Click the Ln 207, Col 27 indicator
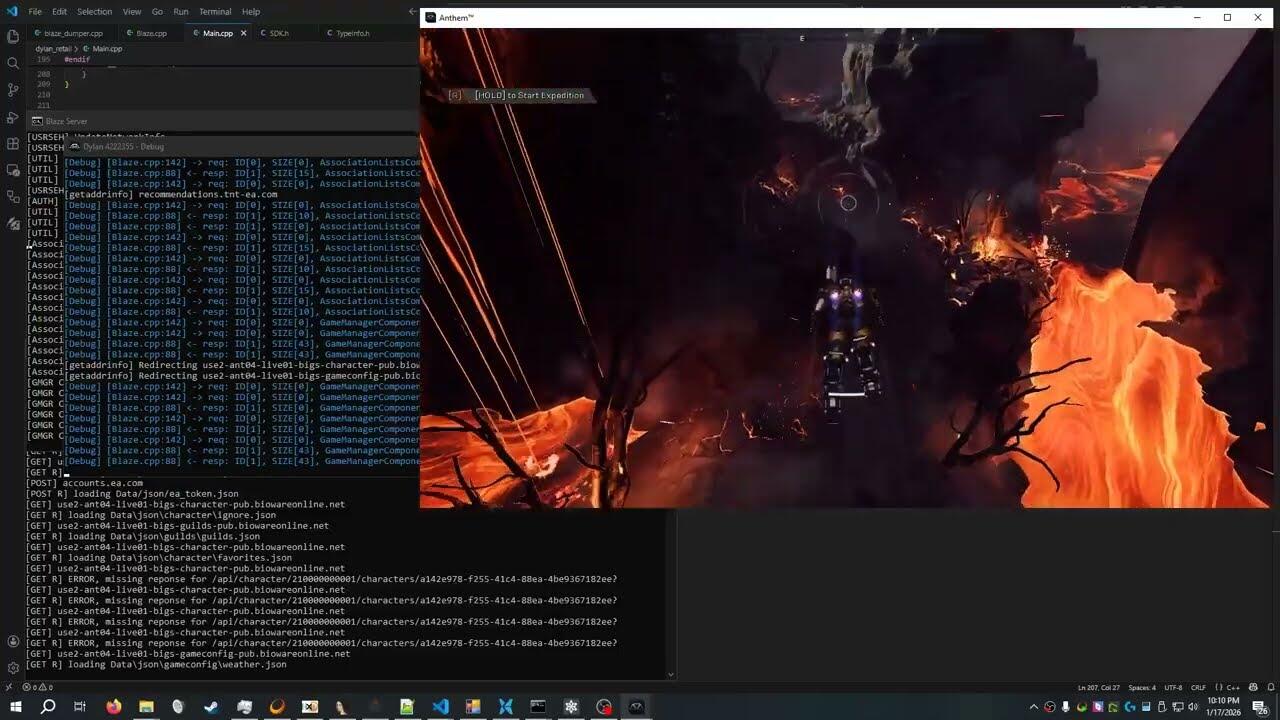This screenshot has width=1280, height=720. 1098,688
